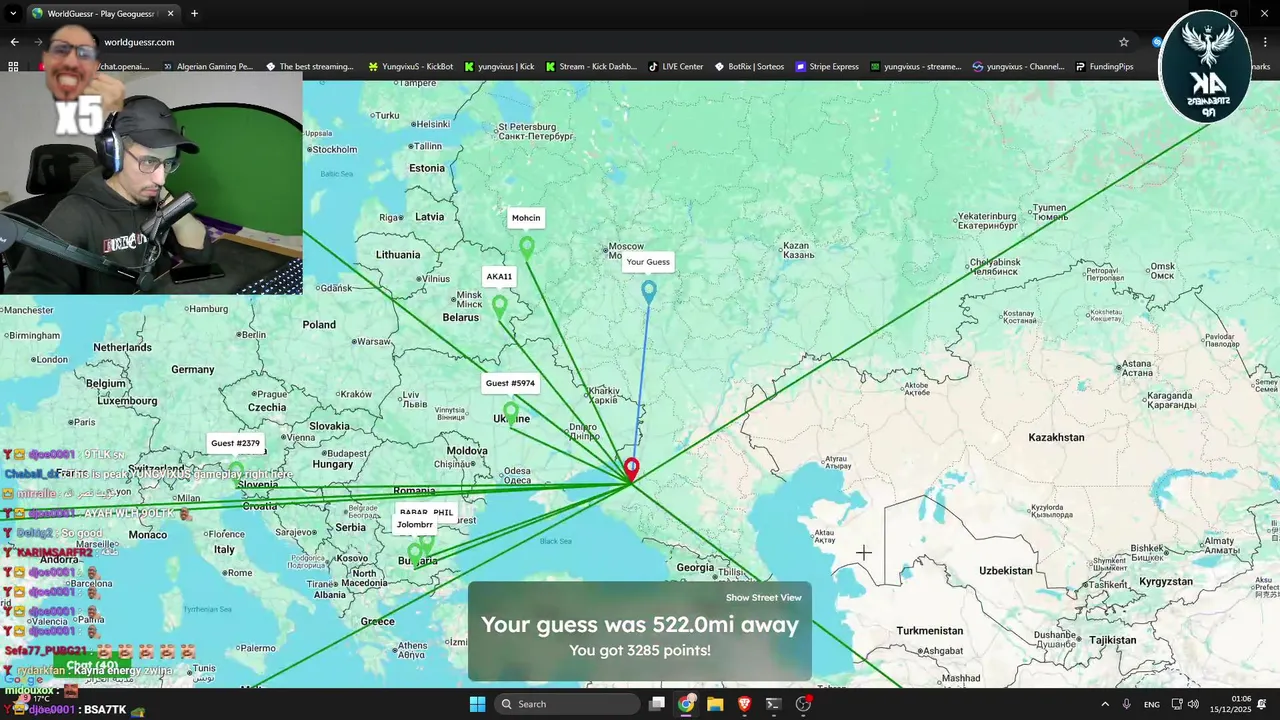Open LIVE Center bookmark

tap(676, 67)
